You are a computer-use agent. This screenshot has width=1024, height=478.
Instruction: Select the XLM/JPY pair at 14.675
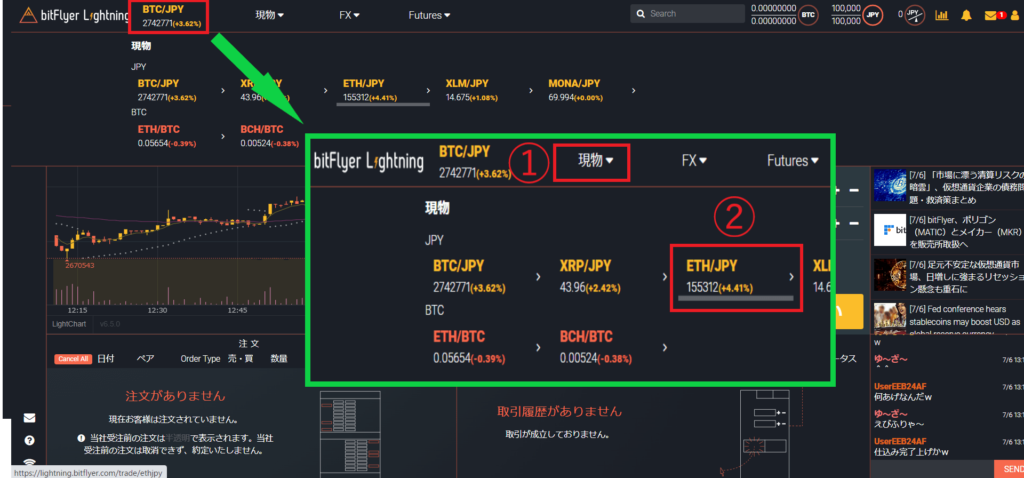point(472,90)
